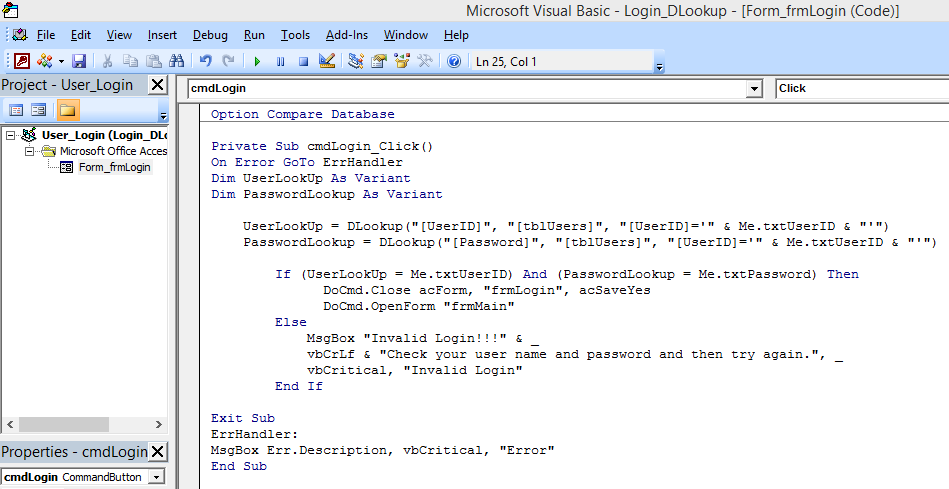Open the Debug menu

pos(210,35)
